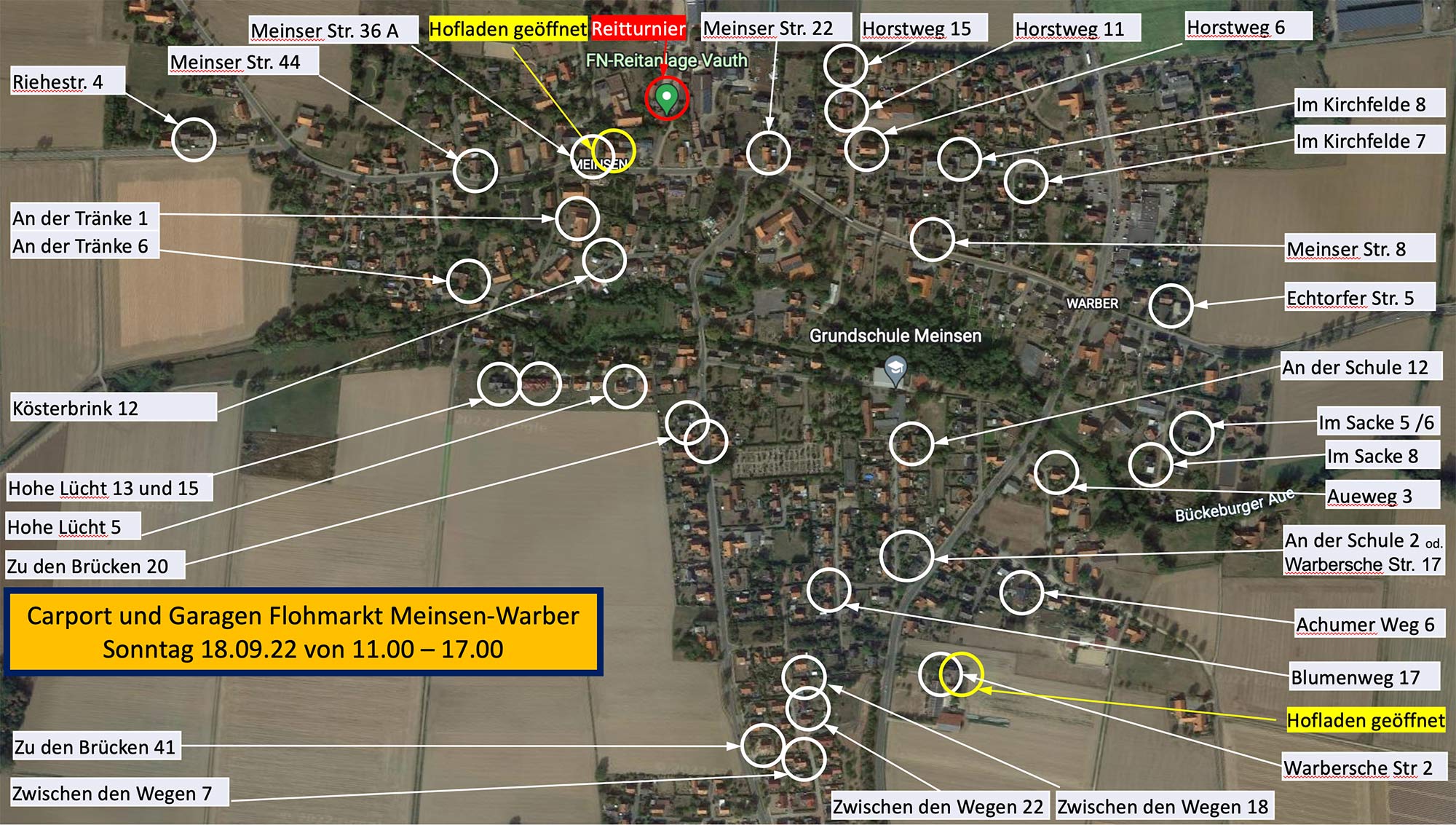The height and width of the screenshot is (825, 1456).
Task: Click the bottom-right yellow Hofladen geöffnet label
Action: [1365, 721]
